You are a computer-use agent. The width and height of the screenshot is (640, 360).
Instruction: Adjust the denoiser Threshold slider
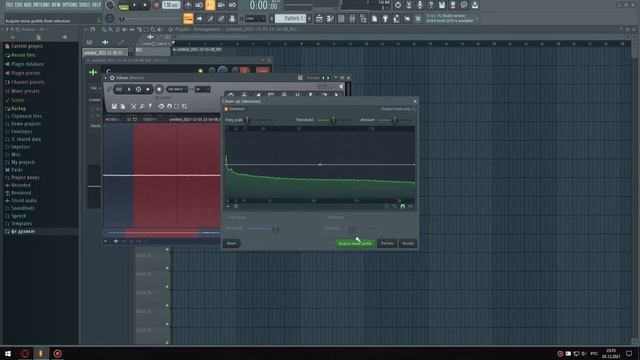(333, 120)
